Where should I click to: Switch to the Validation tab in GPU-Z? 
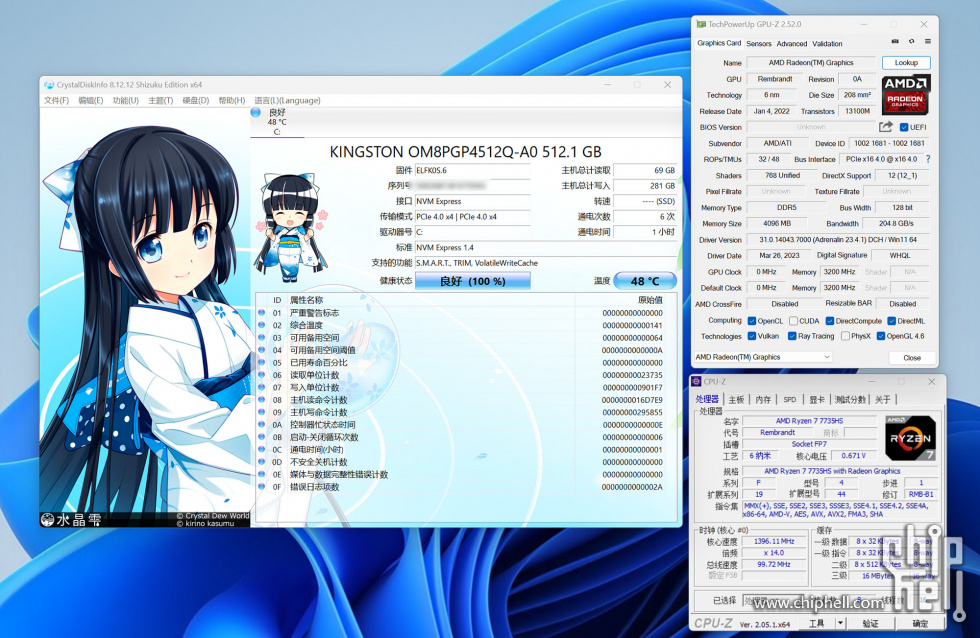click(x=828, y=44)
